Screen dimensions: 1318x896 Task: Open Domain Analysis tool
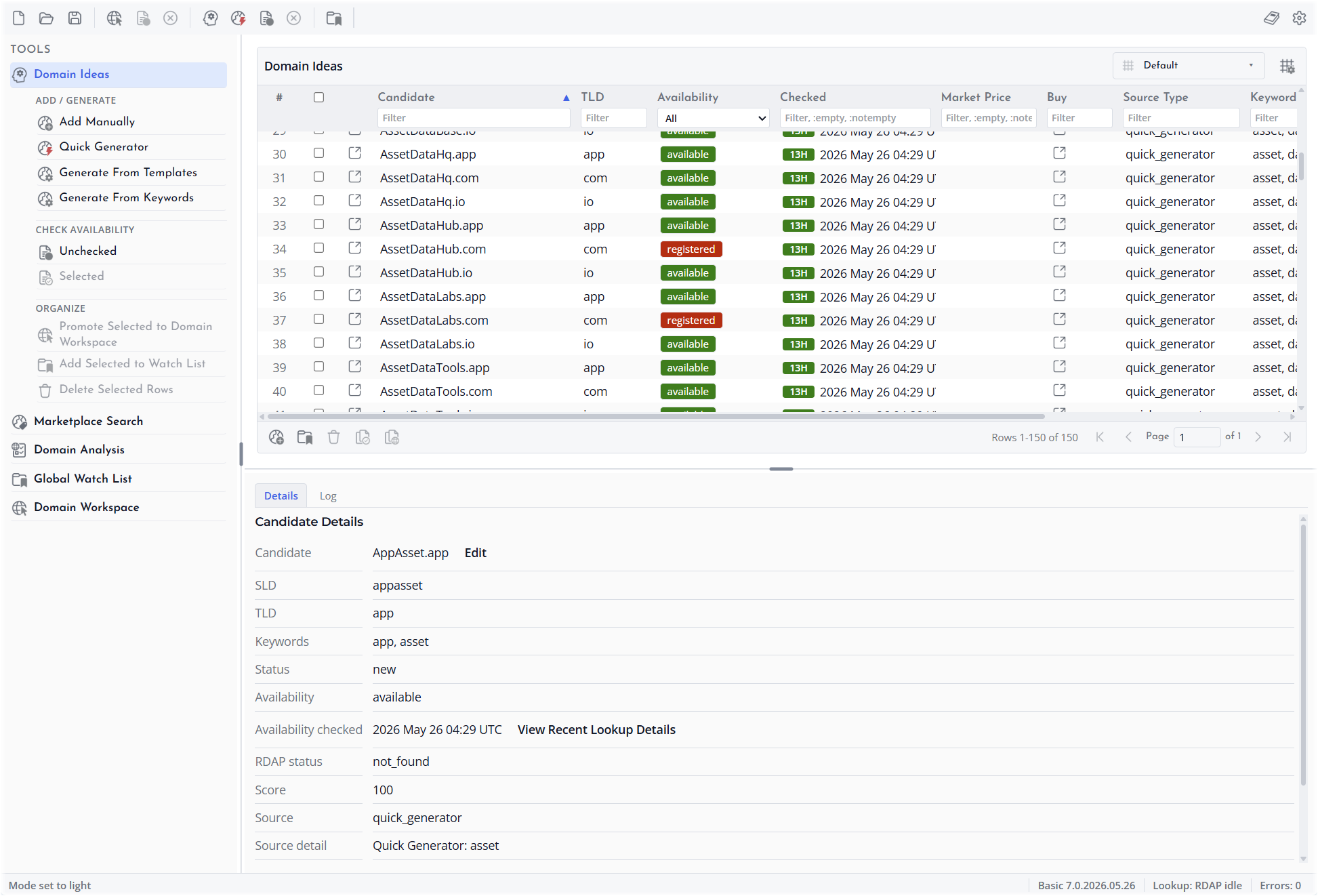(x=79, y=450)
